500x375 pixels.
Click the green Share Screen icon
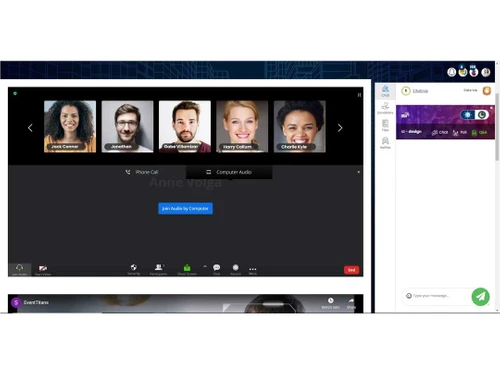point(187,267)
